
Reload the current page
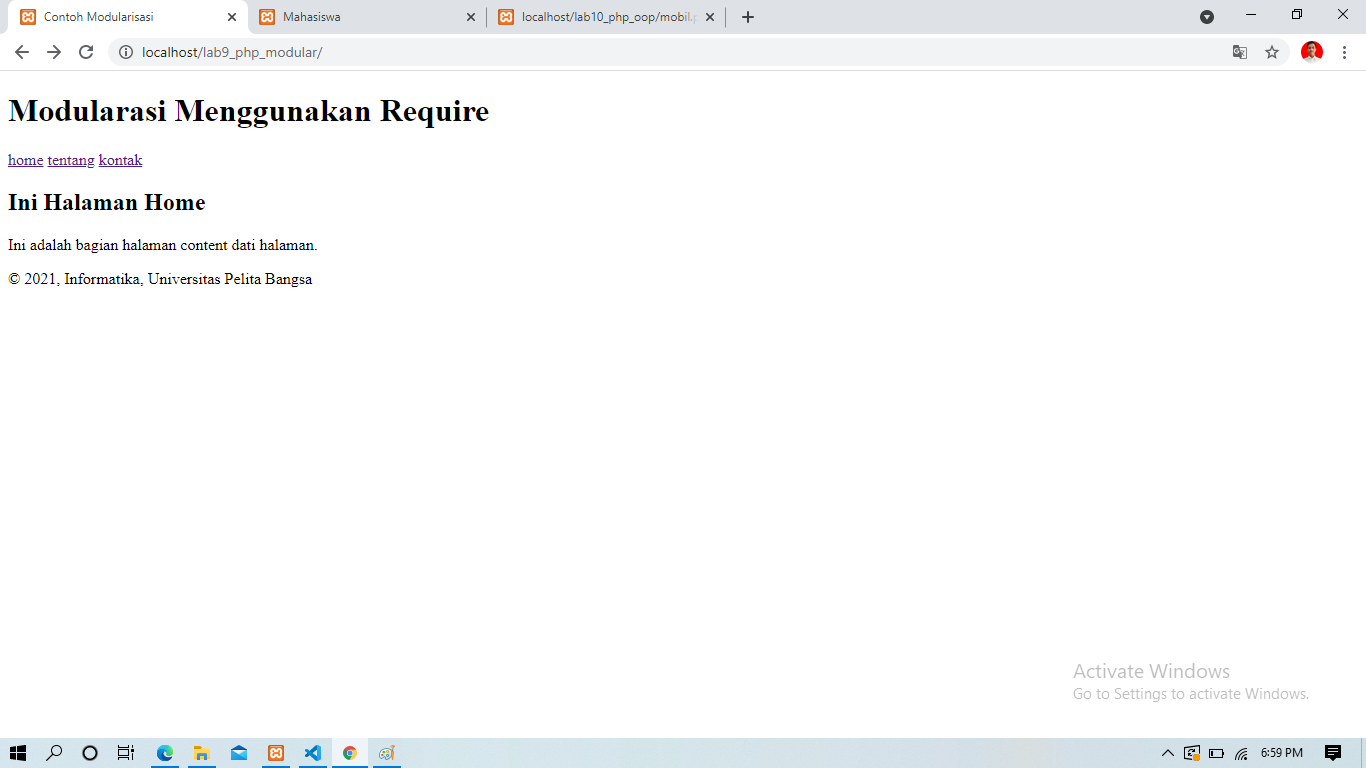click(86, 52)
